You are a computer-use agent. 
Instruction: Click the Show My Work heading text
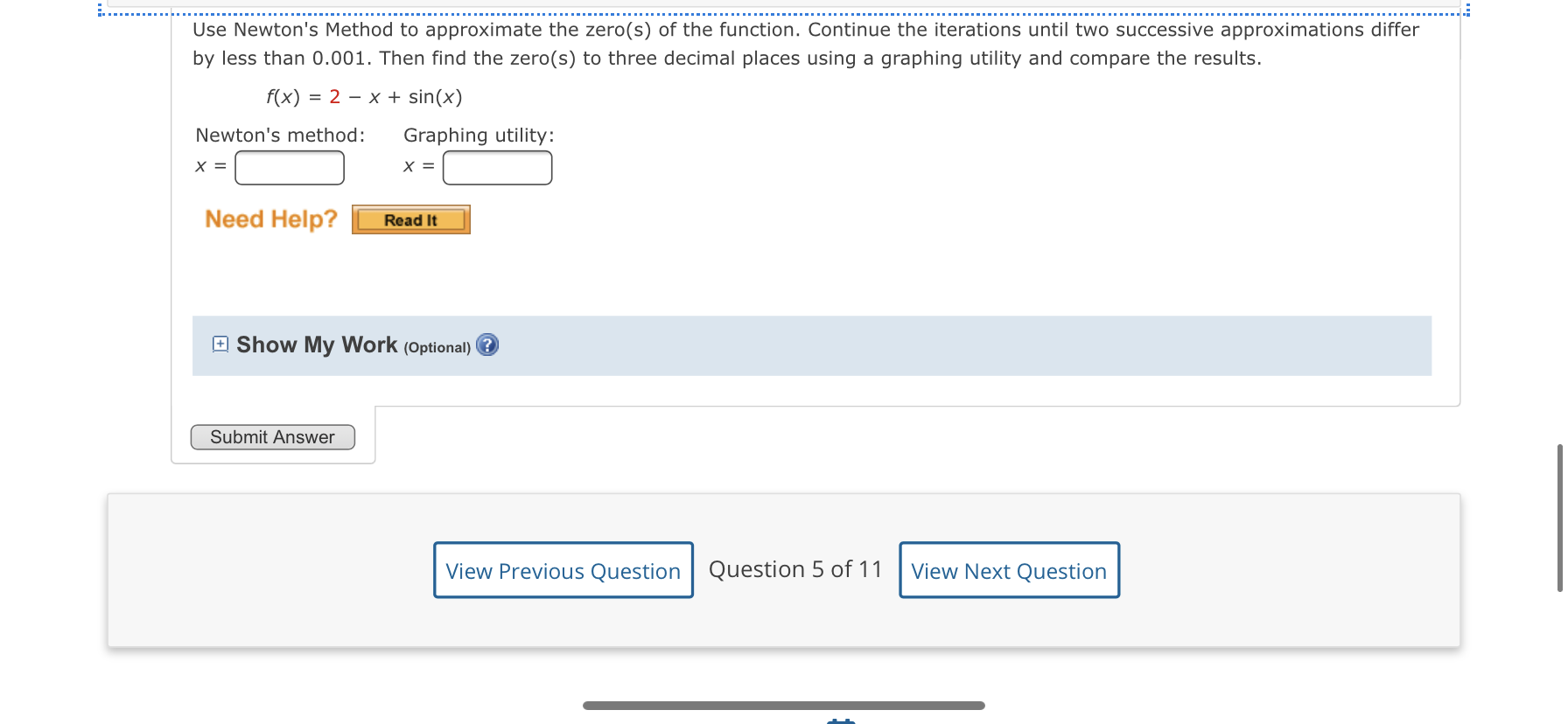point(317,345)
